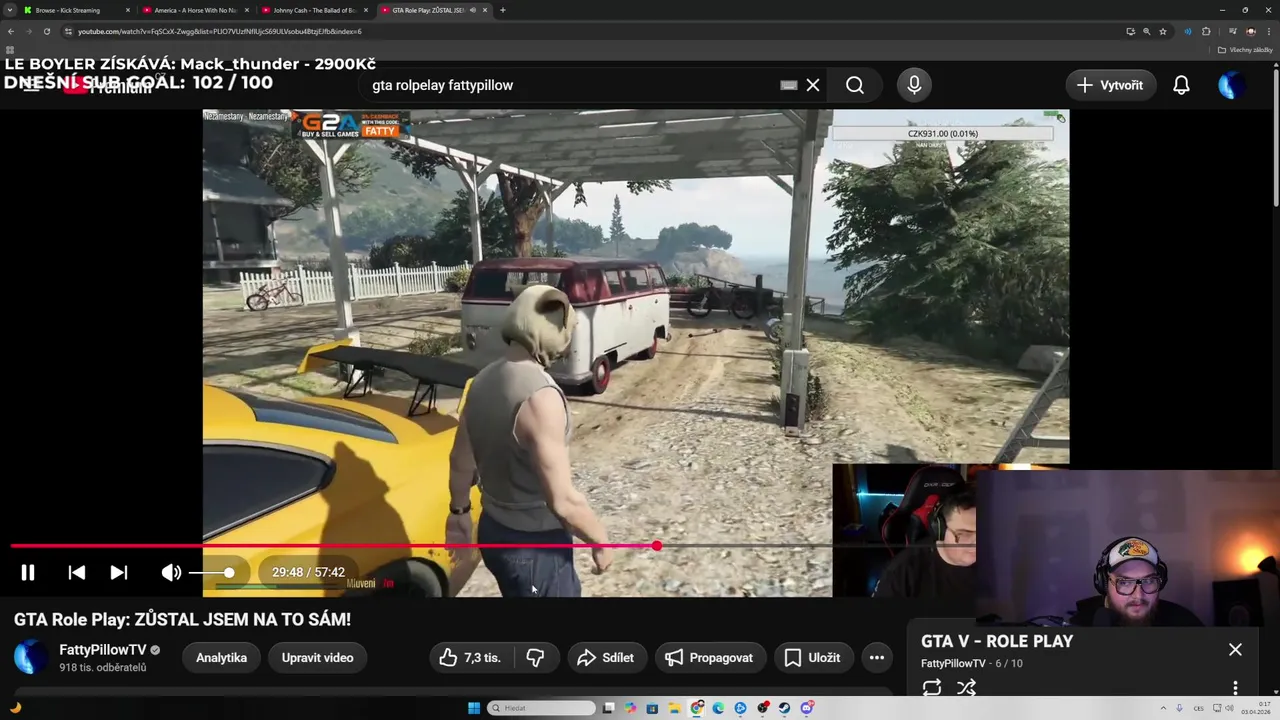Bookmark this page with the star icon
Screen dimensions: 1280x720
pyautogui.click(x=1163, y=31)
